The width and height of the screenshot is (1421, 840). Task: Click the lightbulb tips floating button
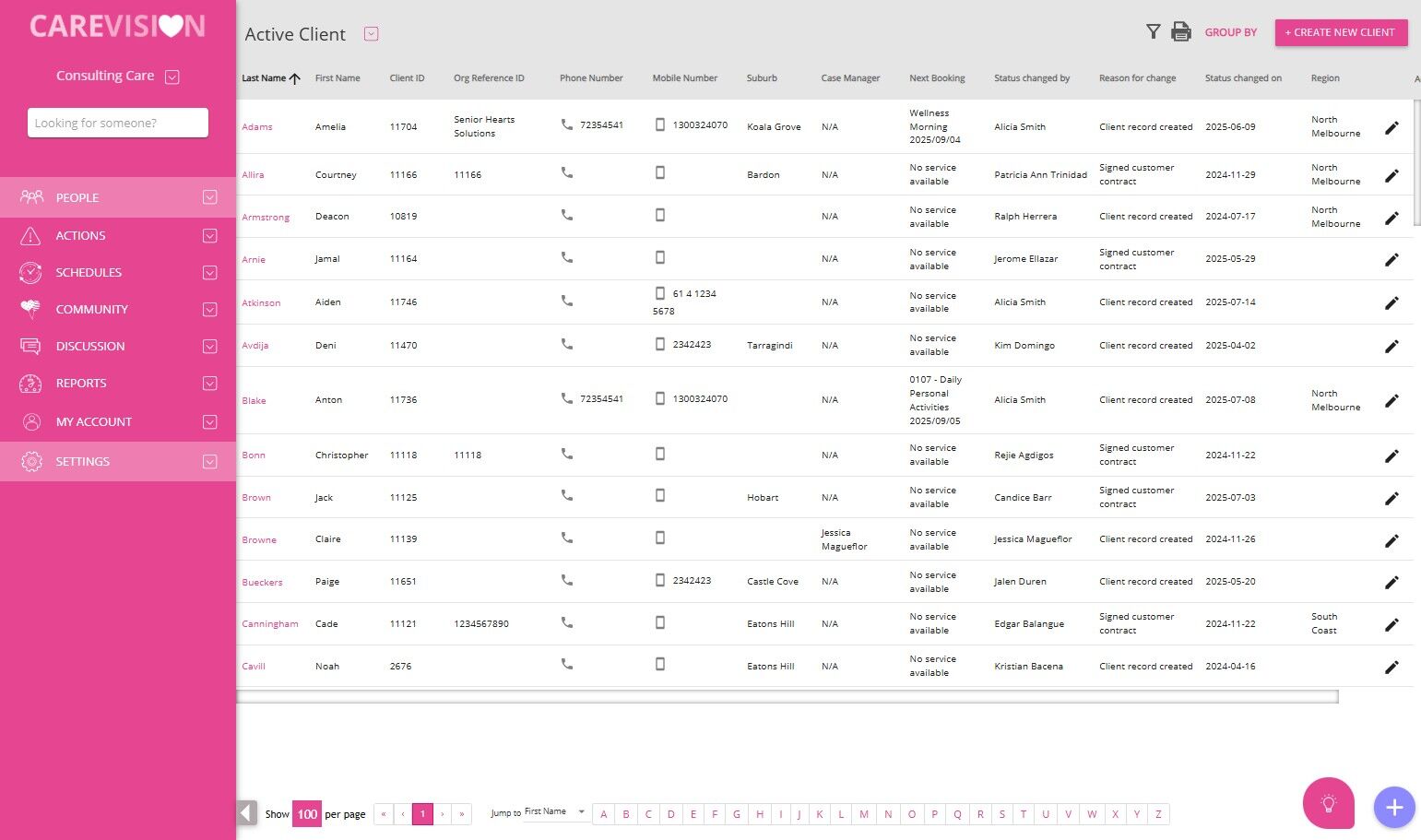pos(1328,803)
